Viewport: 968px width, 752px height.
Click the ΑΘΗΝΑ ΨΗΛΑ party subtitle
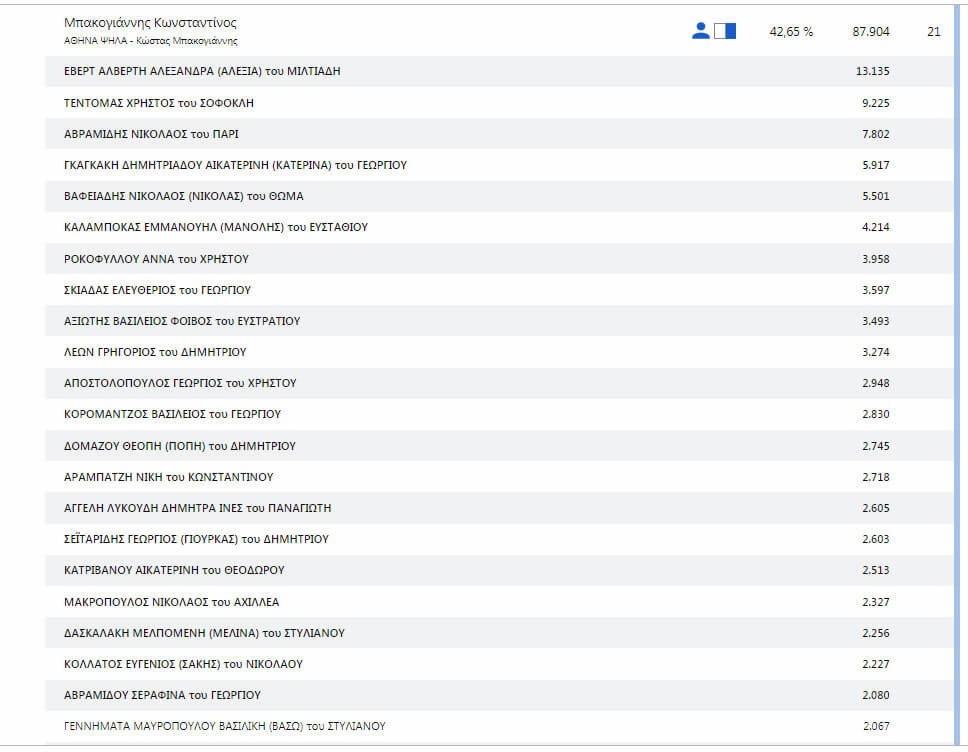150,41
